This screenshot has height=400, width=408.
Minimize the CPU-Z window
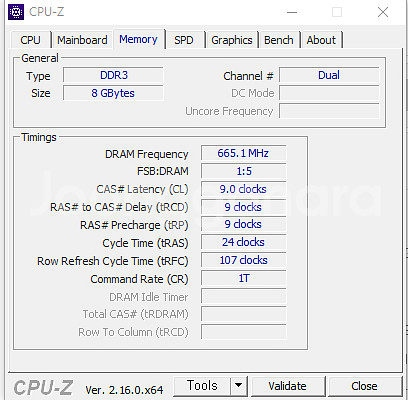point(292,12)
